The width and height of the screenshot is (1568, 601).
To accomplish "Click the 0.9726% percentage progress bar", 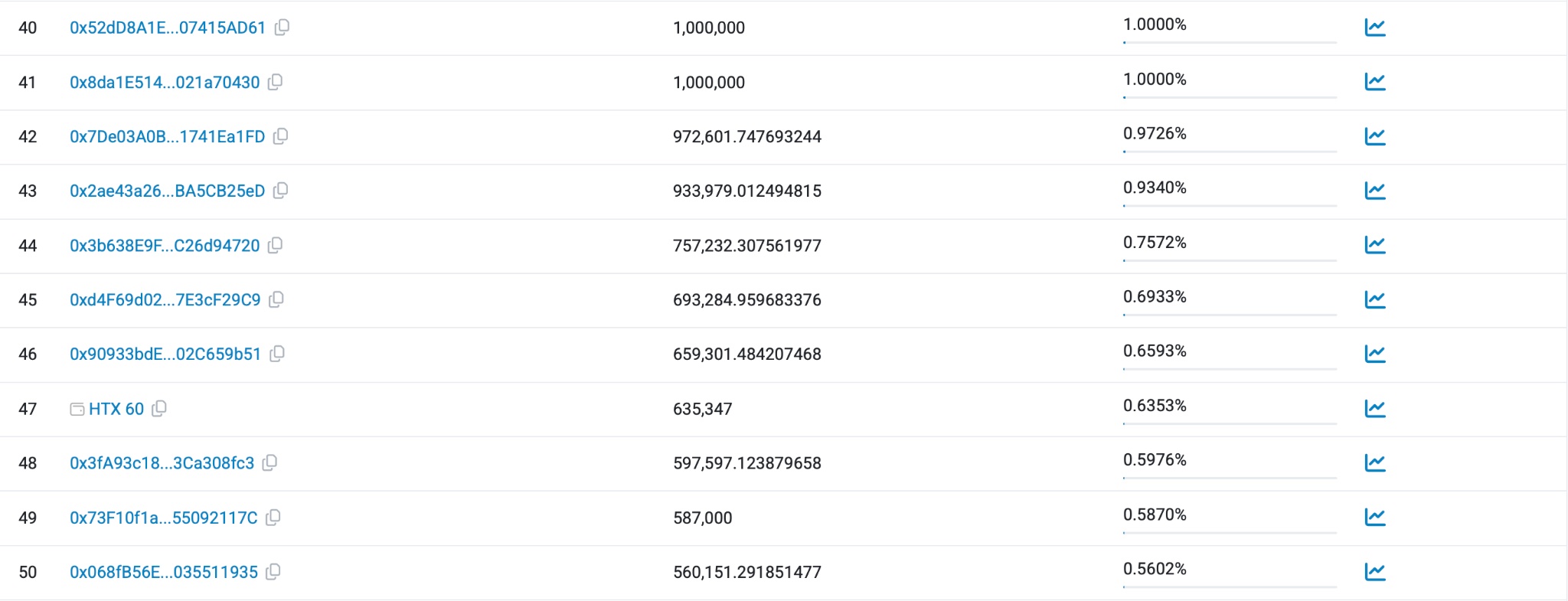I will pyautogui.click(x=1230, y=152).
